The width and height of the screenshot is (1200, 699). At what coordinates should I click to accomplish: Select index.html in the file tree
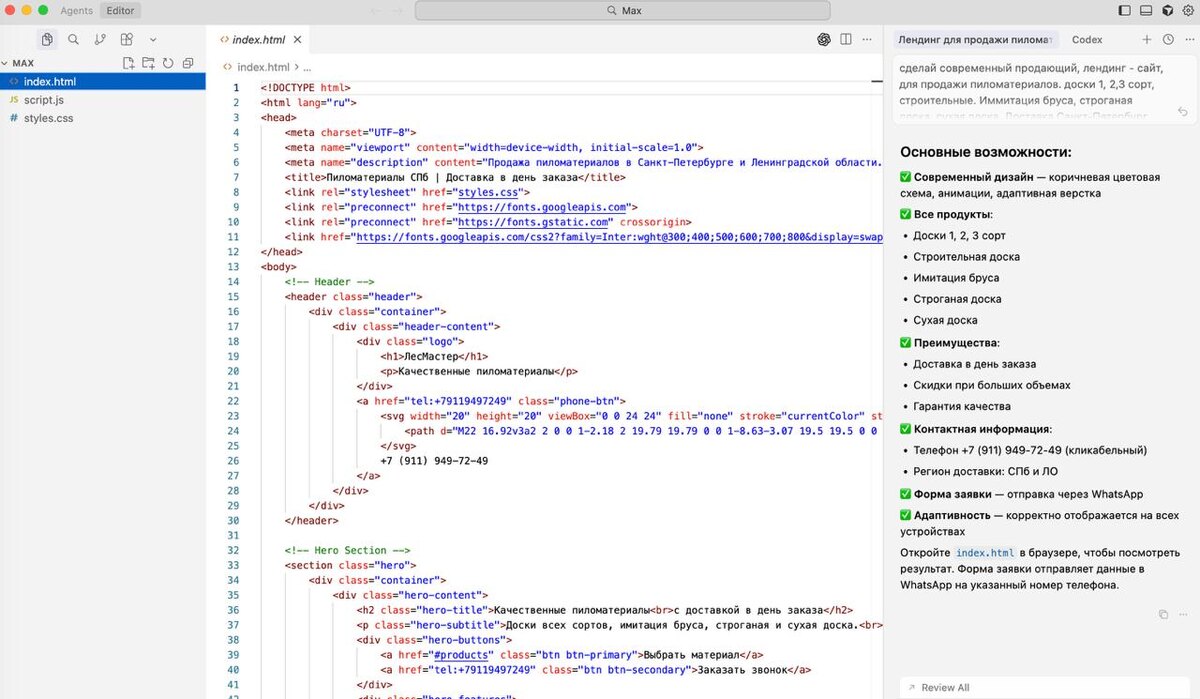click(103, 82)
